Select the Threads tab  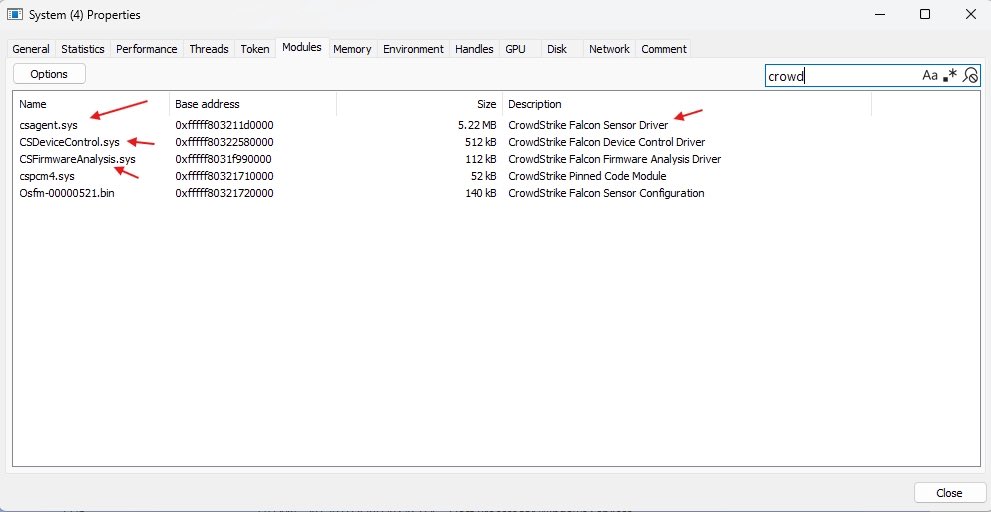[x=209, y=49]
